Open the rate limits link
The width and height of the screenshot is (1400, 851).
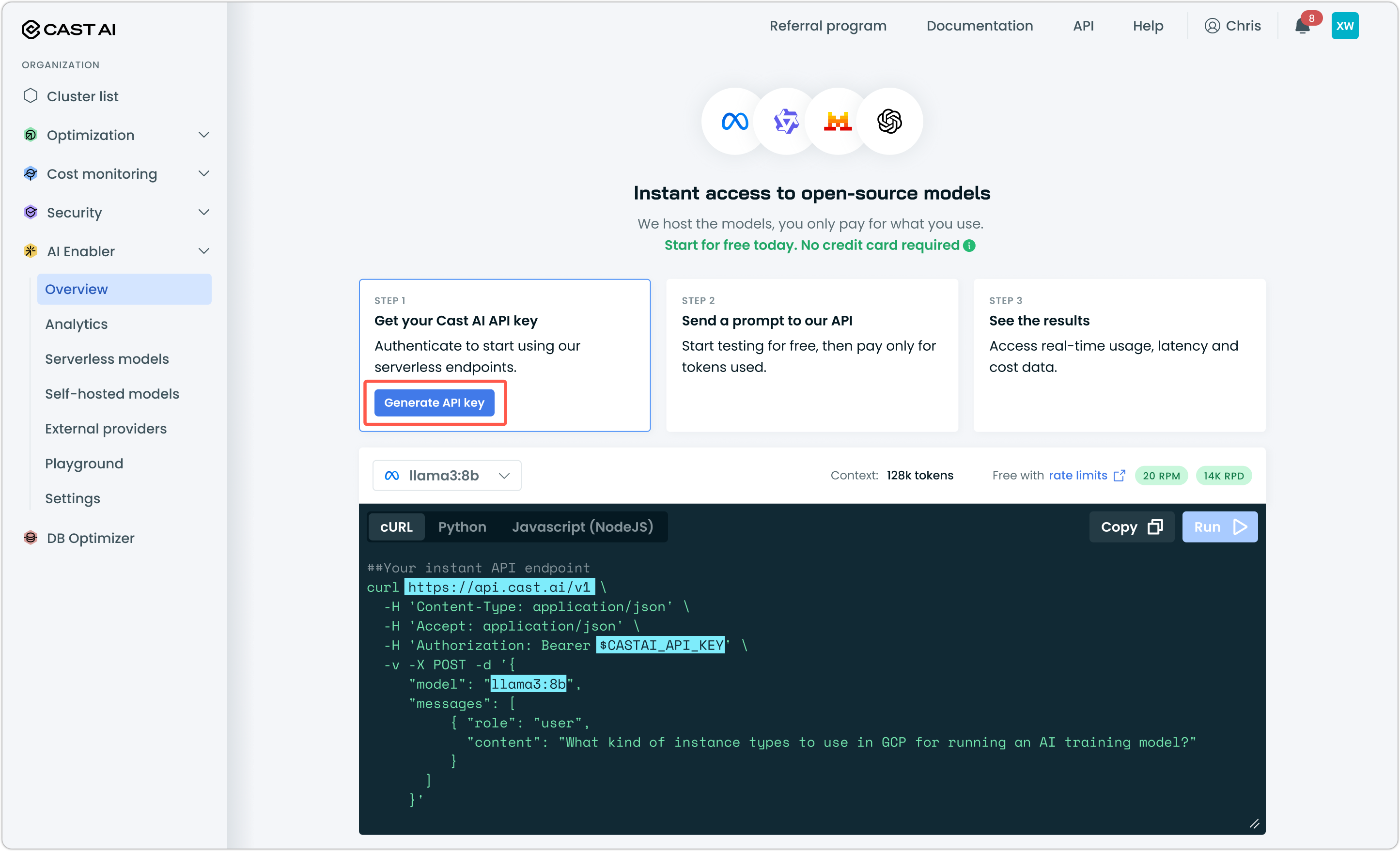(x=1078, y=476)
